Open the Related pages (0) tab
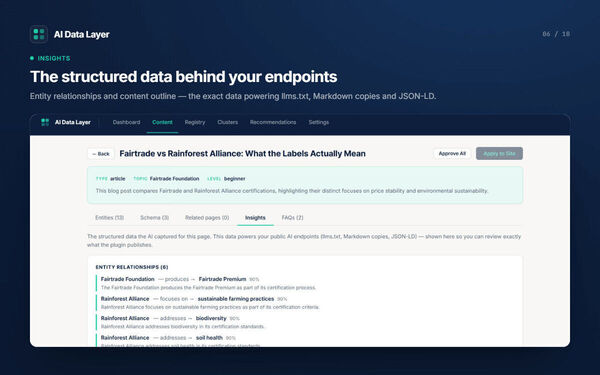Viewport: 600px width, 375px height. point(207,217)
